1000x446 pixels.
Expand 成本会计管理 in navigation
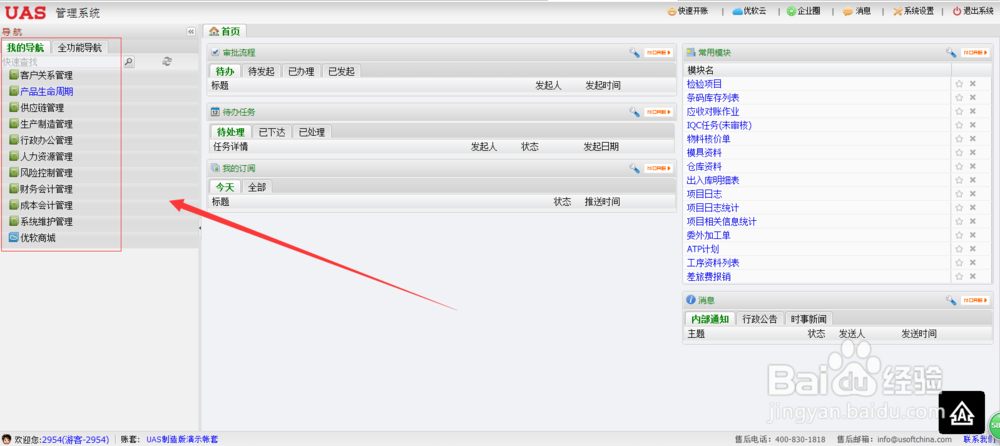(46, 205)
